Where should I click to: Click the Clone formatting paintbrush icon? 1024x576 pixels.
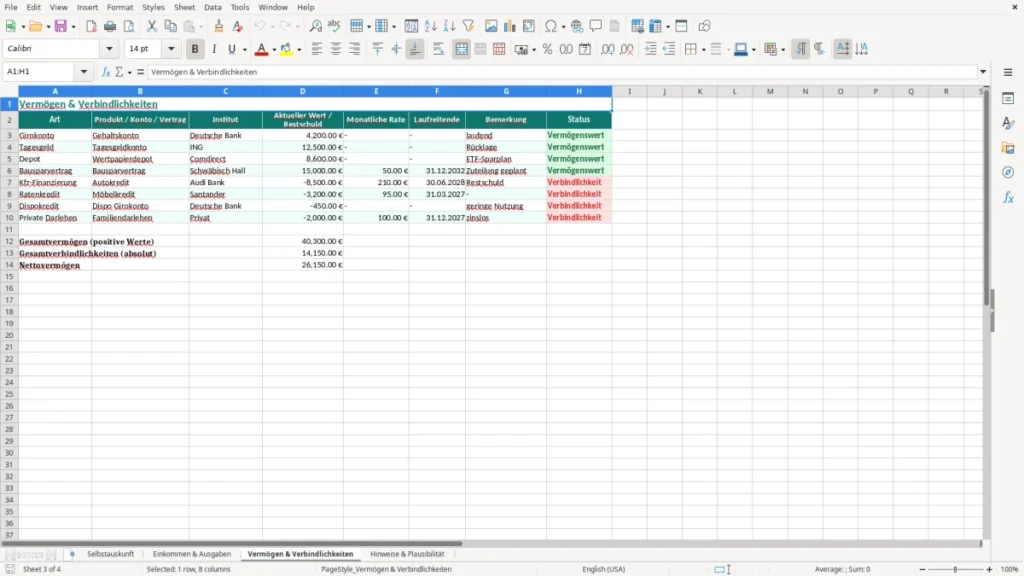(219, 26)
